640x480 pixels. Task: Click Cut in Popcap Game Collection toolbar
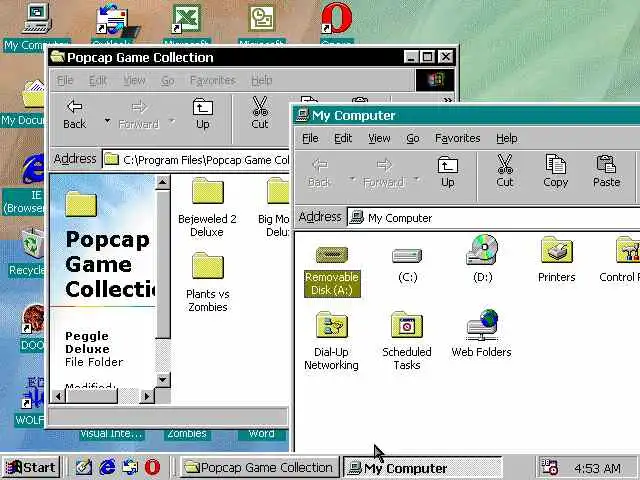coord(260,114)
